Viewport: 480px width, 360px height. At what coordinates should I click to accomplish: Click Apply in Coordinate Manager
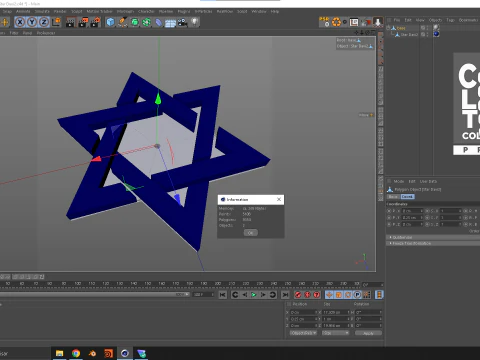[x=368, y=333]
